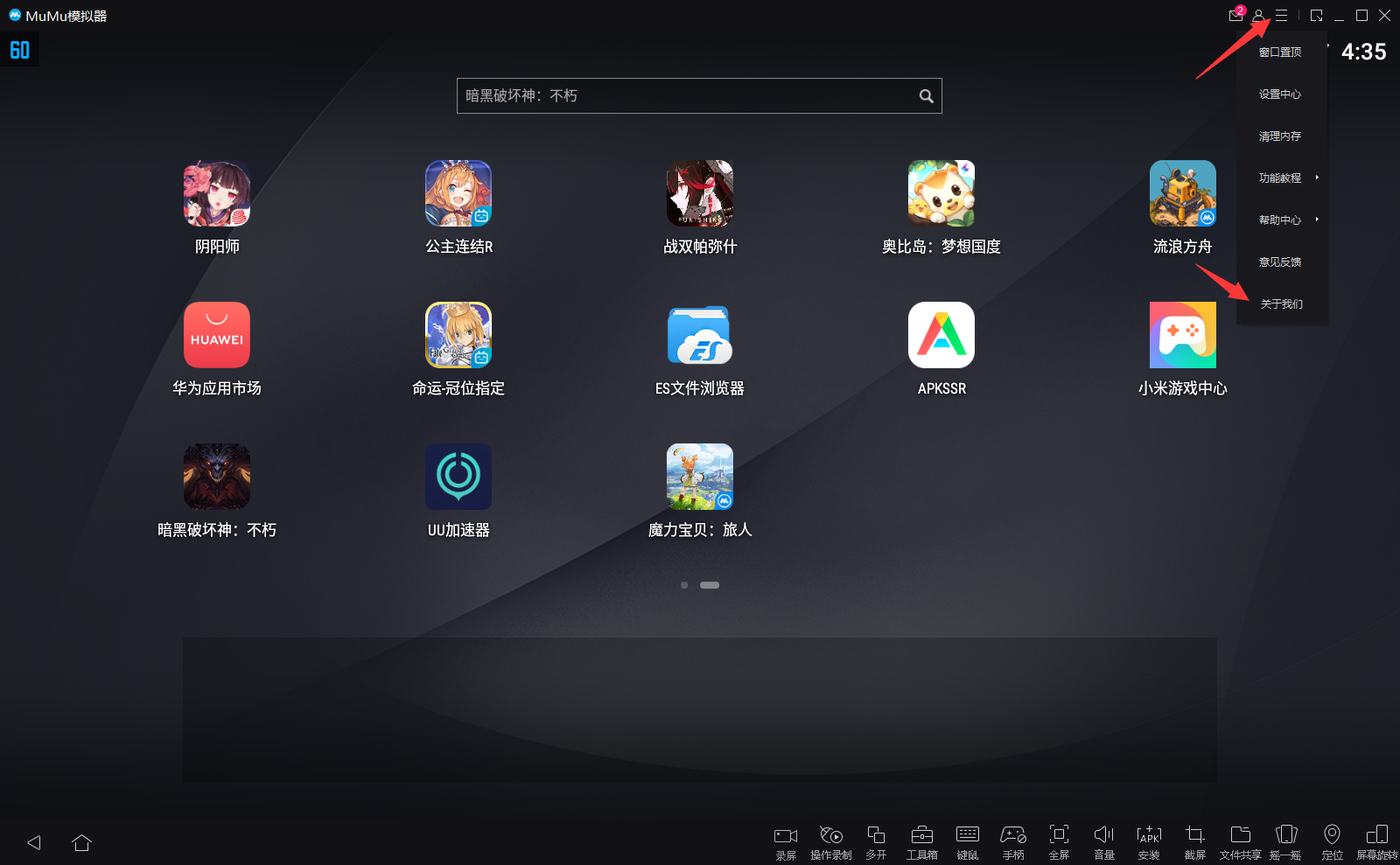Image resolution: width=1400 pixels, height=865 pixels.
Task: Toggle 全屏 fullscreen mode
Action: pyautogui.click(x=1059, y=842)
